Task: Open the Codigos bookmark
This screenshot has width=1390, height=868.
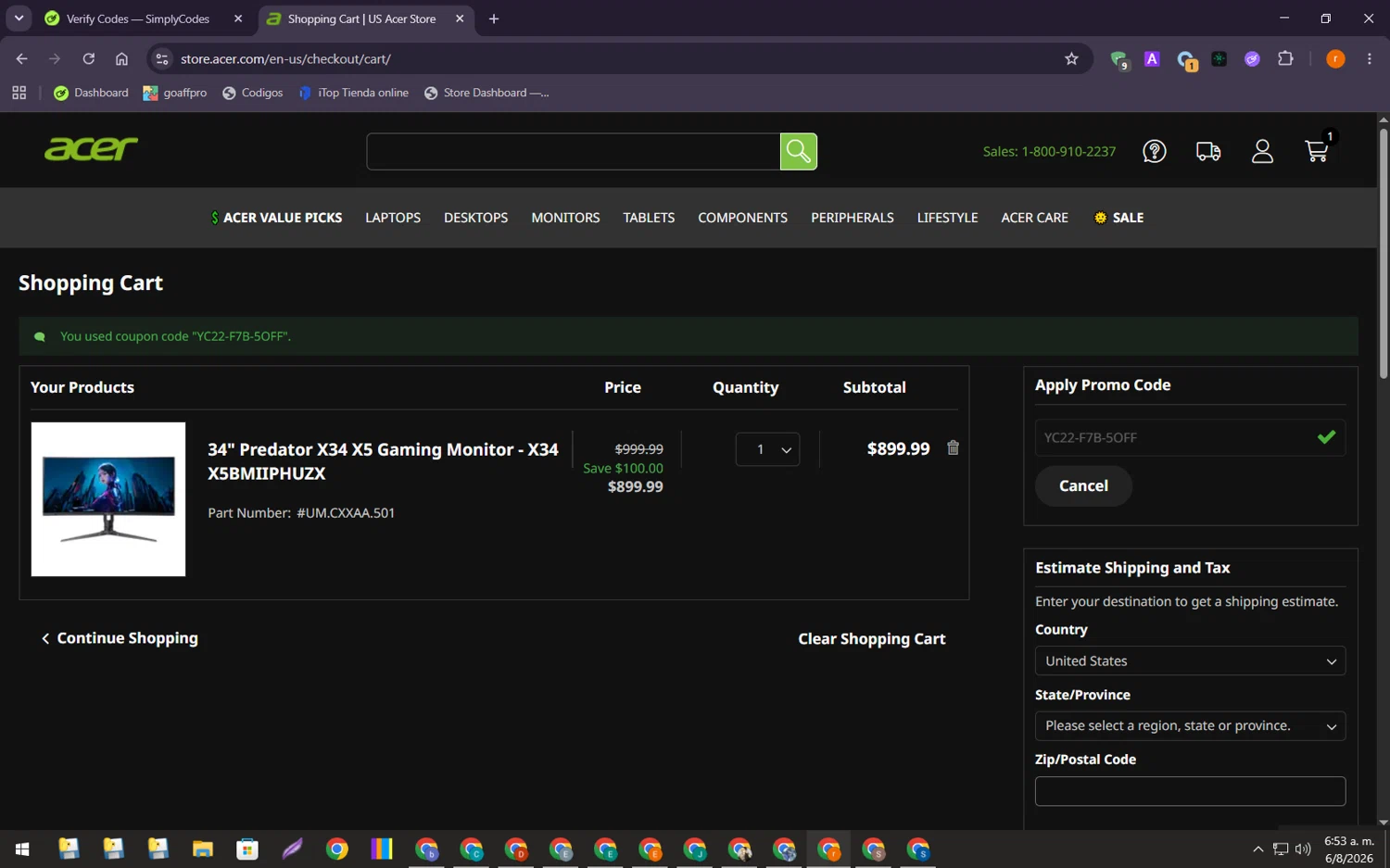Action: pos(252,93)
